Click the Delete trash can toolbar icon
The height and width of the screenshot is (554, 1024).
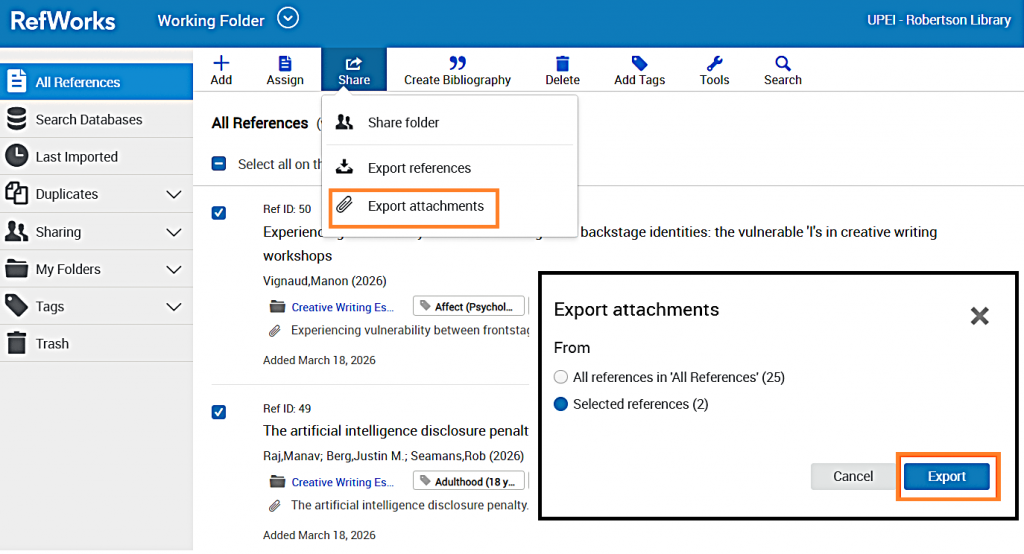(562, 64)
